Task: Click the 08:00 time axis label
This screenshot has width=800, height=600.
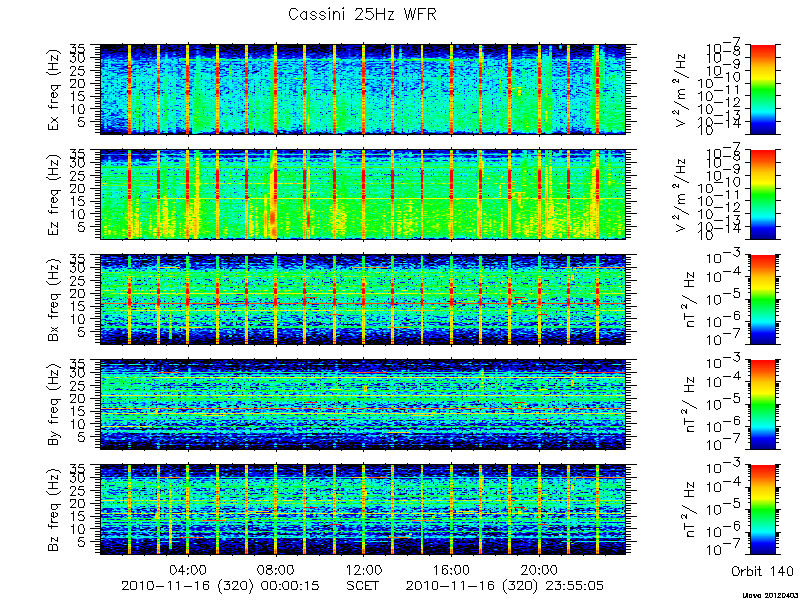Action: coord(276,569)
